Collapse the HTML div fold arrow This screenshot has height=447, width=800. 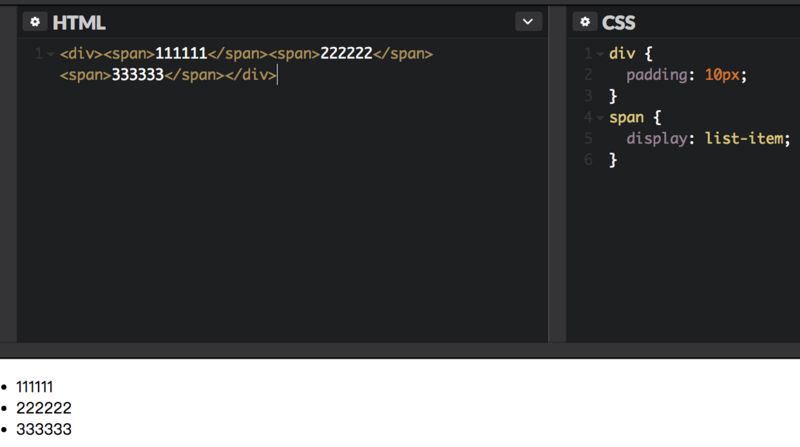[x=49, y=54]
